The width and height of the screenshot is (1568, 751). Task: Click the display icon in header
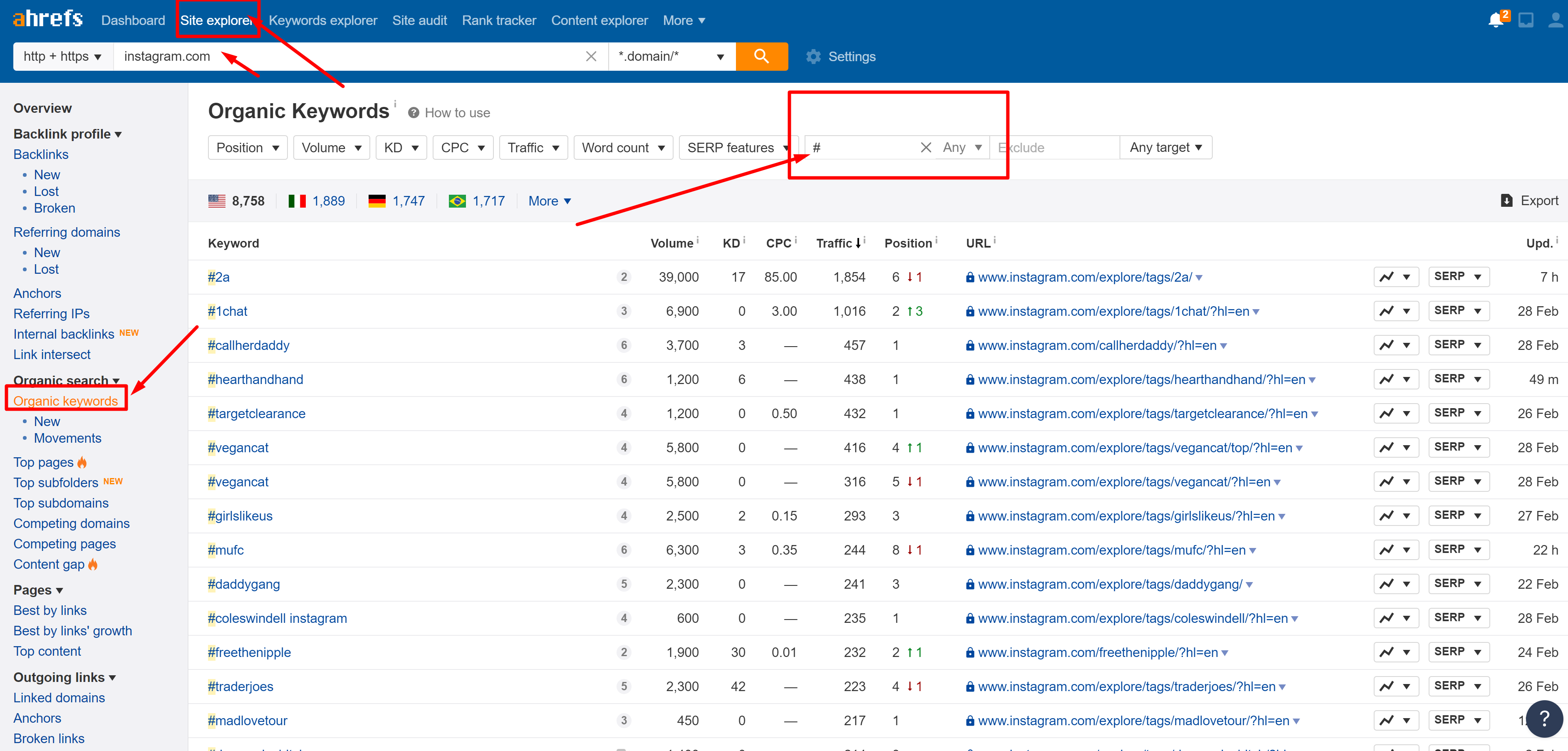1526,20
